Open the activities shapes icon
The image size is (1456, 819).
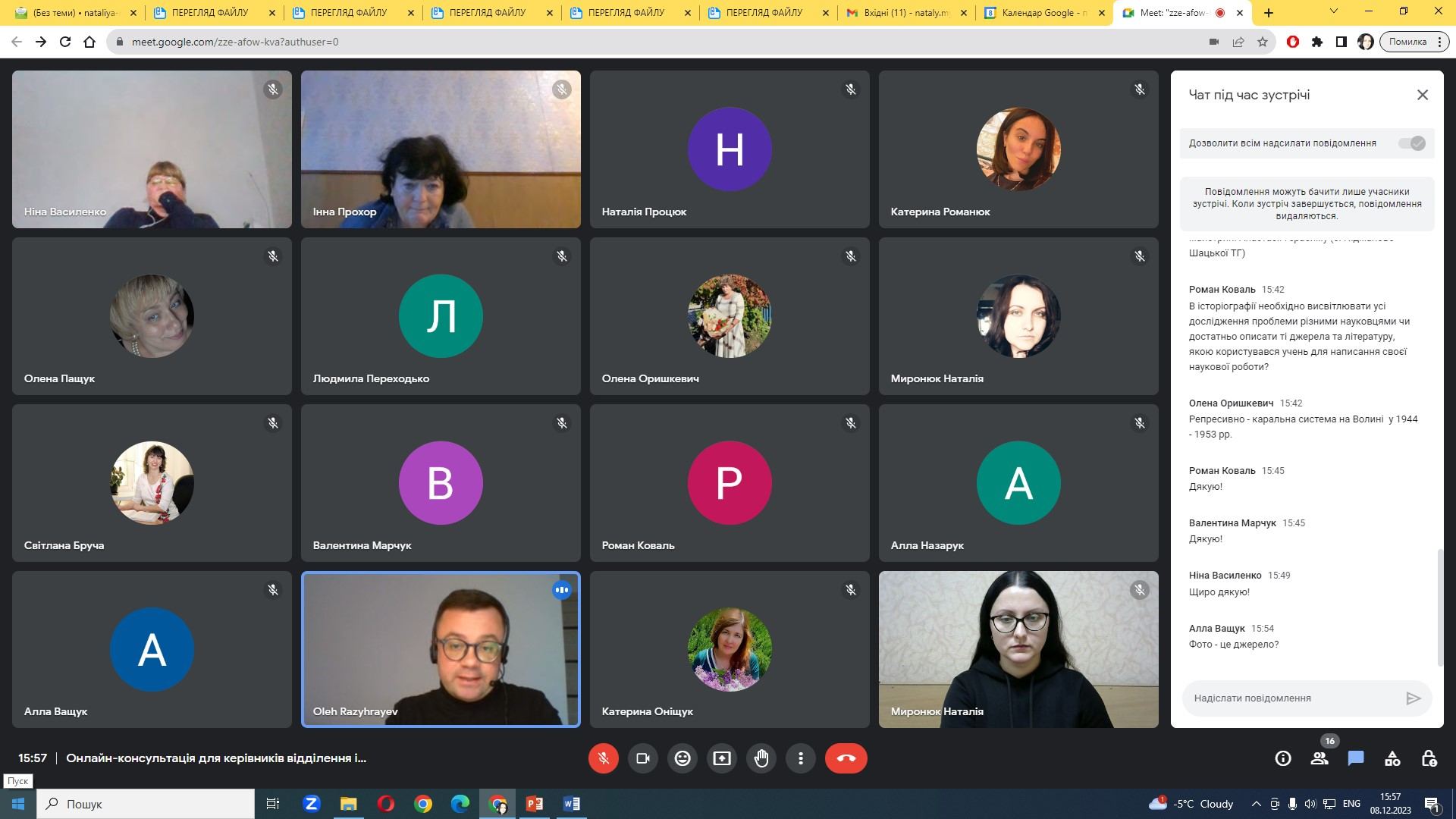click(x=1392, y=758)
